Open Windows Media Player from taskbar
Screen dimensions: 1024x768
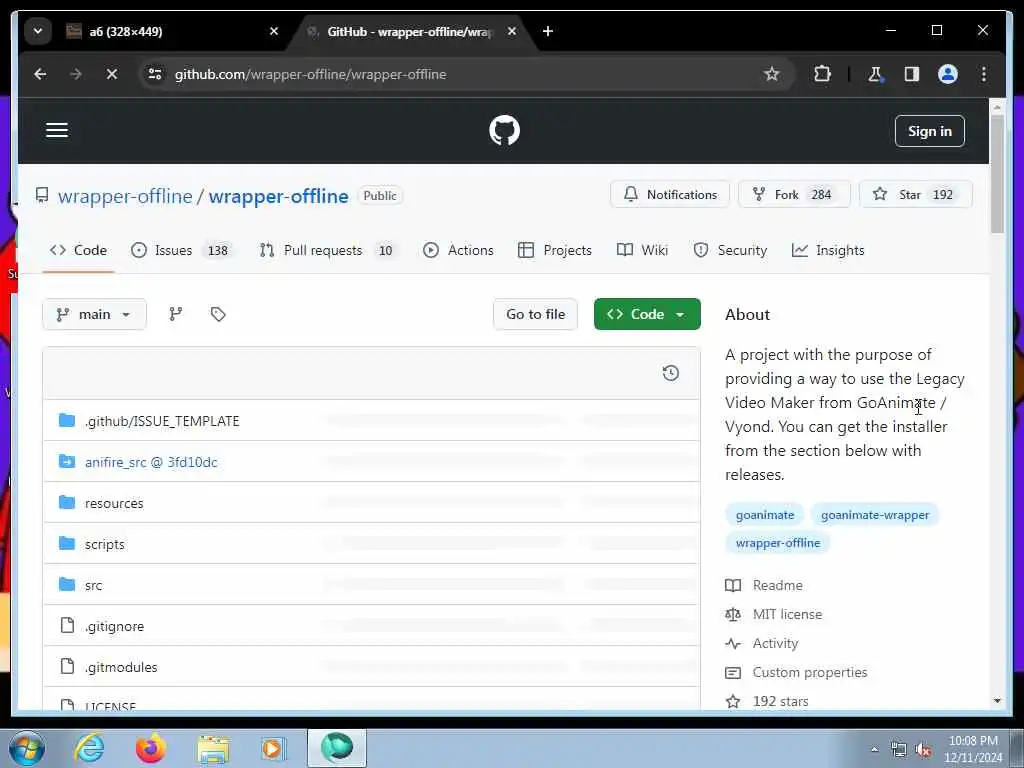click(273, 748)
